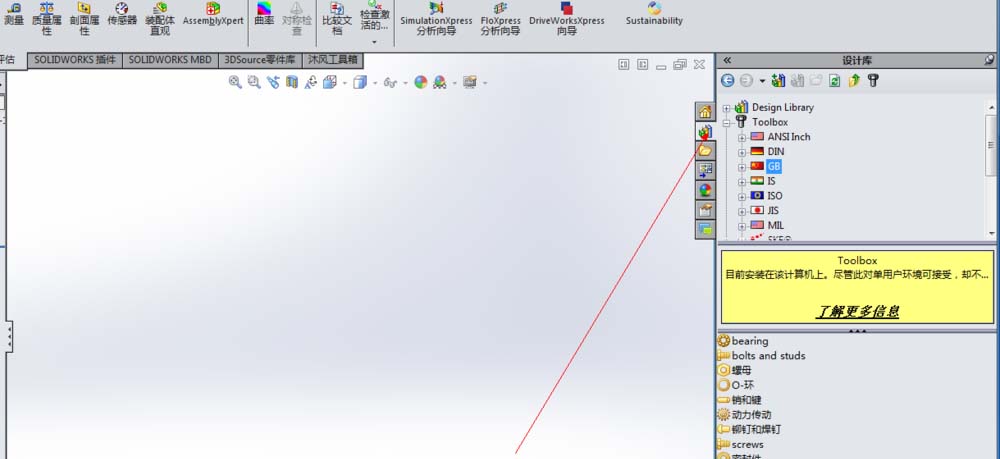Screen dimensions: 1000x459
Task: Click Zoom to Fit in view toolbar
Action: click(x=235, y=82)
